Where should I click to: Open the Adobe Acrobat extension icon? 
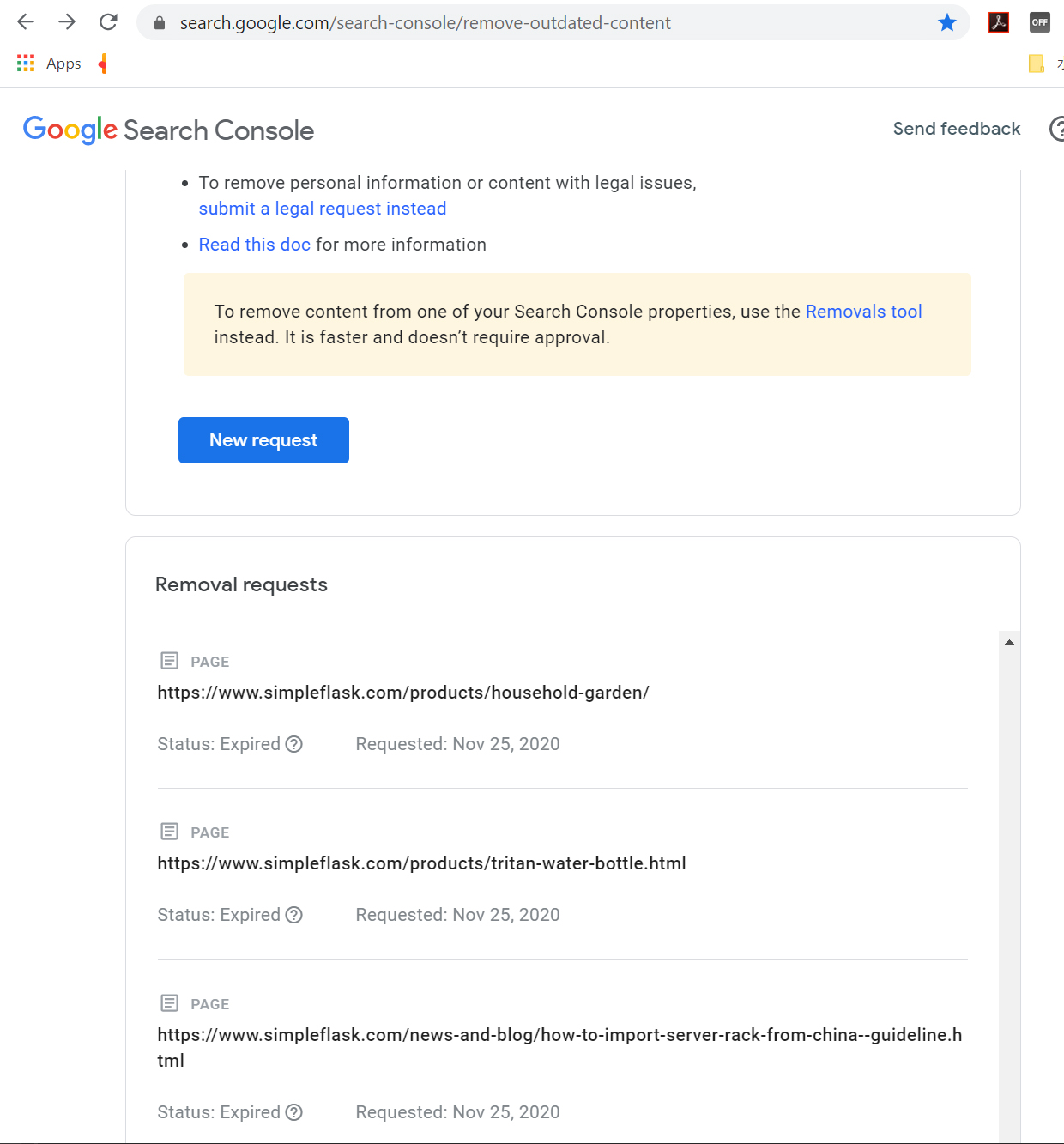999,22
